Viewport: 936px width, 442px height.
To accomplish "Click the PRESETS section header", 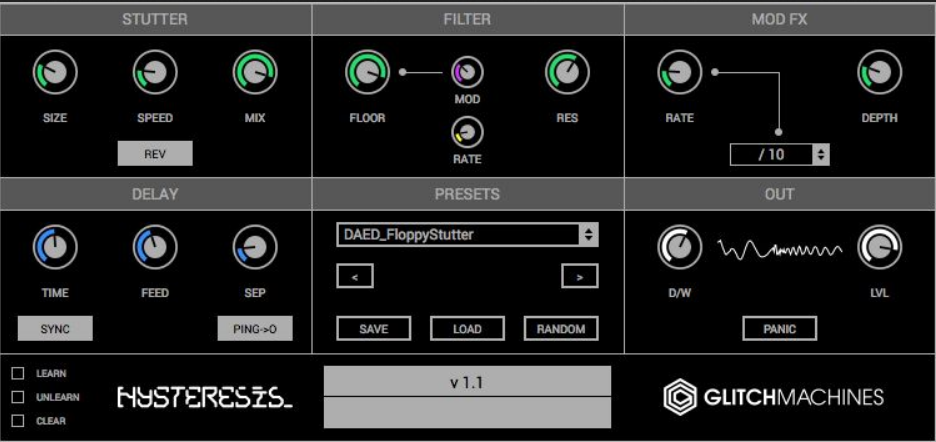I will (x=467, y=194).
